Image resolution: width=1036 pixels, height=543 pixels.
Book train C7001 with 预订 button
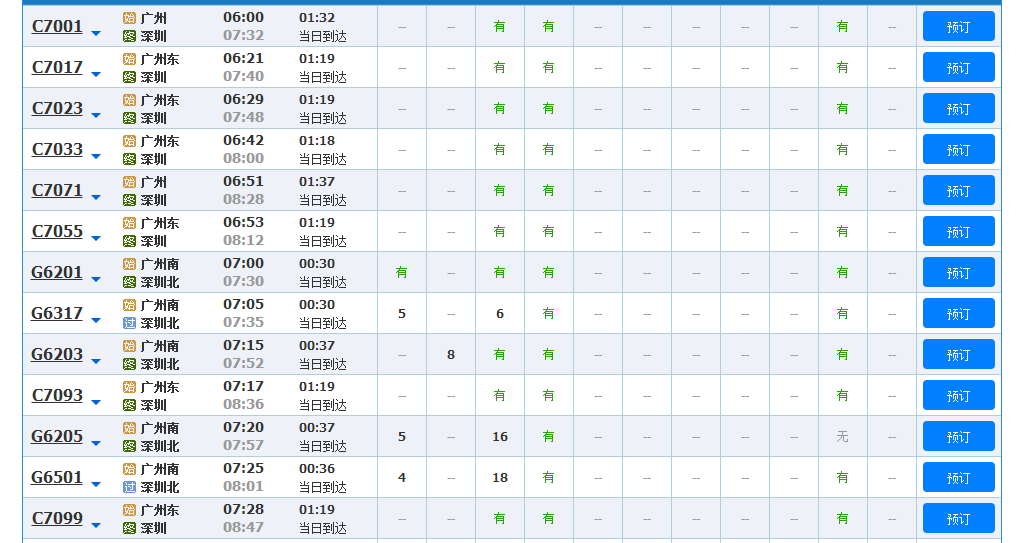coord(958,26)
